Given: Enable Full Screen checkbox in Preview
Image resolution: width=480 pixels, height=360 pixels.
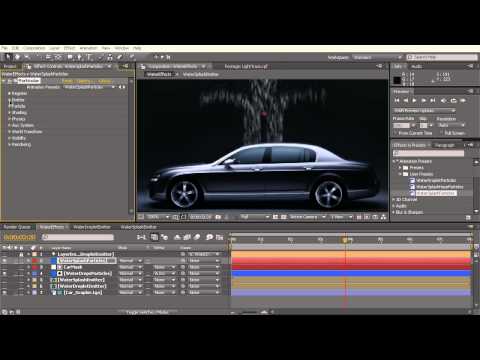Looking at the screenshot, I should (441, 133).
